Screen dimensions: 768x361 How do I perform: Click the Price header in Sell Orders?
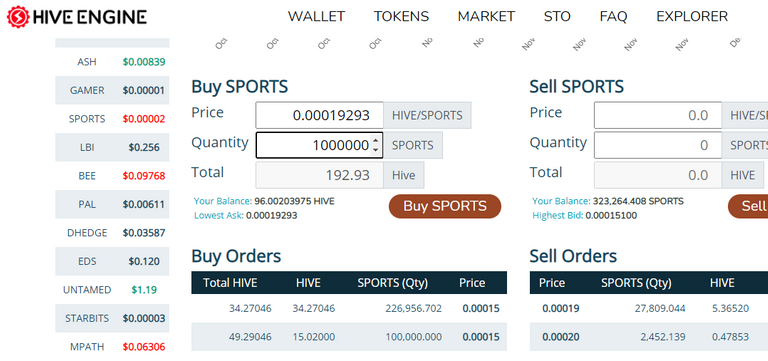(x=552, y=283)
